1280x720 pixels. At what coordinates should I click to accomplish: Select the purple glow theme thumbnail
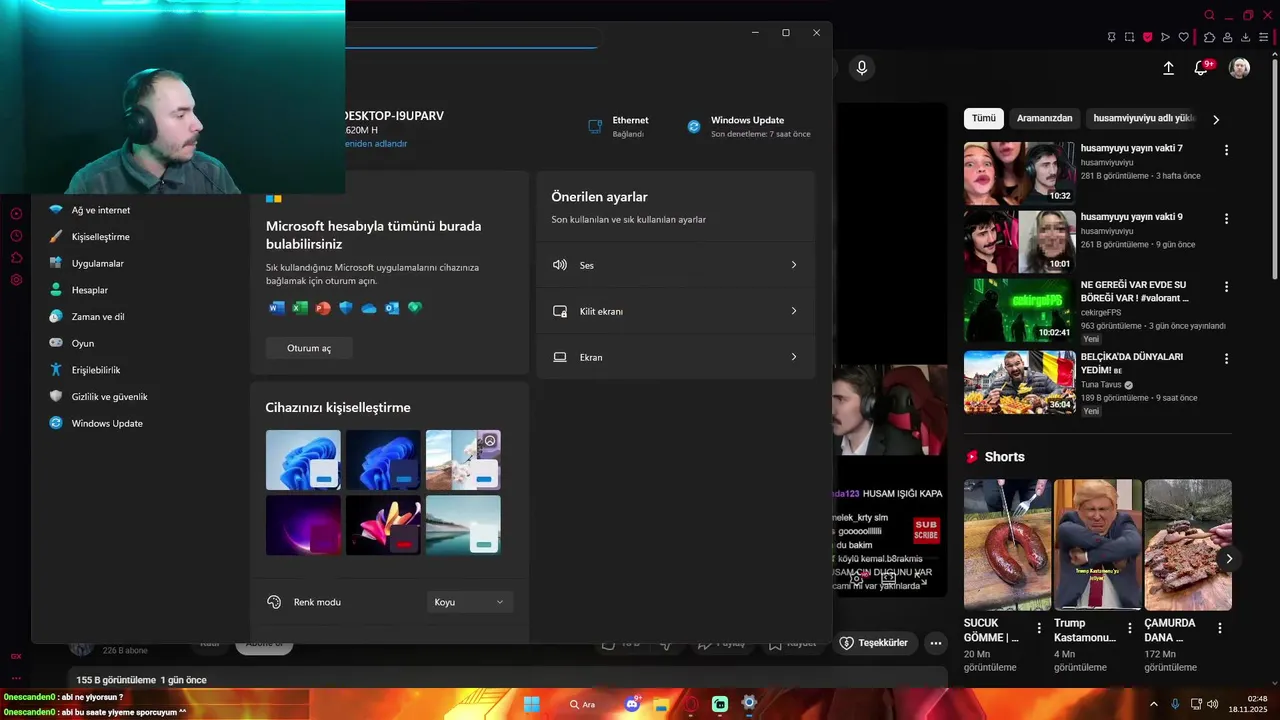pos(303,525)
